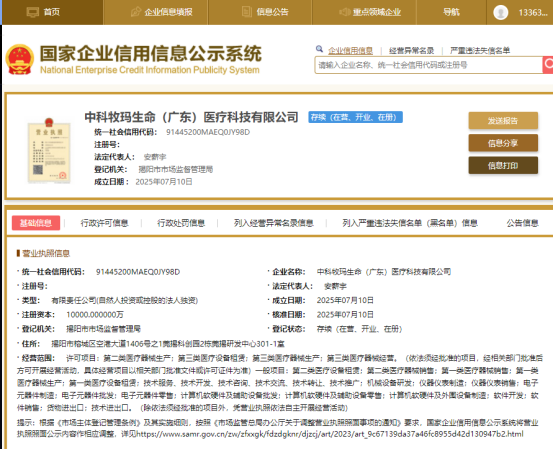Open 信息公告 menu item
Screen dimensions: 558x455
point(273,12)
